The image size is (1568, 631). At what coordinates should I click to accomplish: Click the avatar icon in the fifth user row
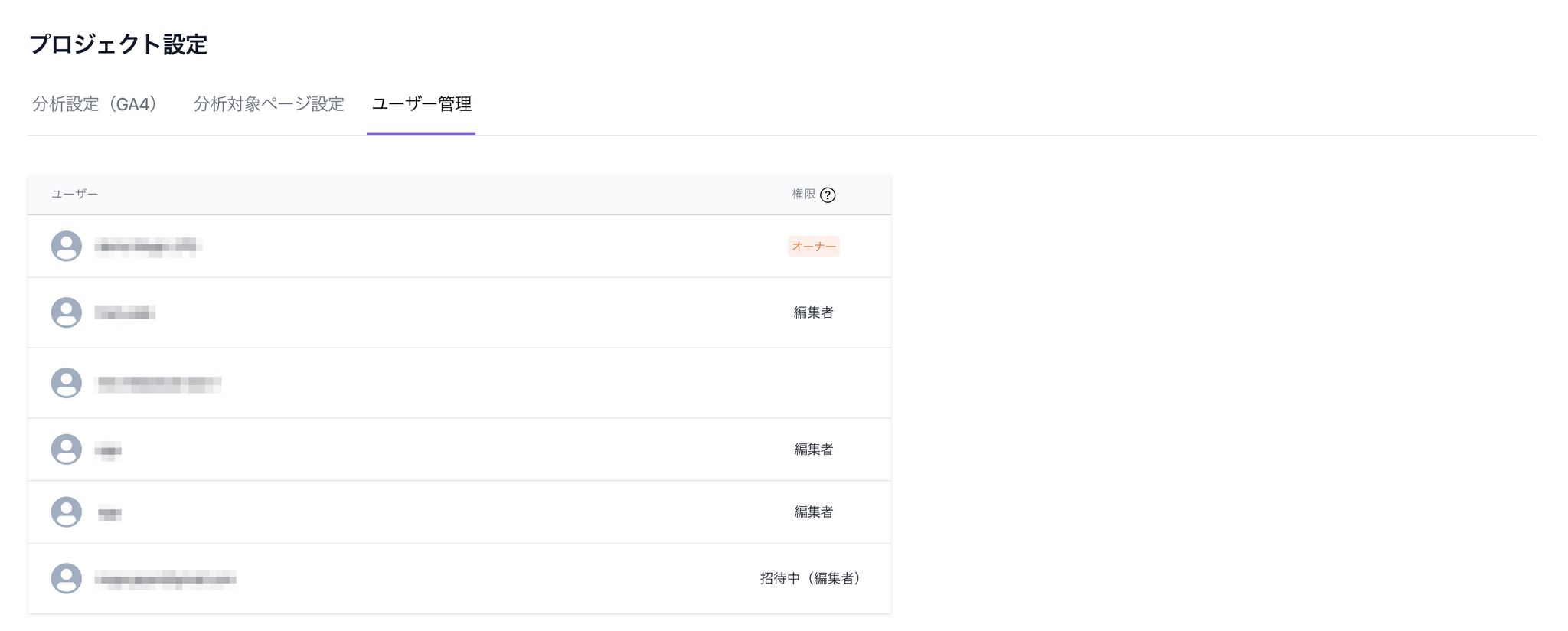point(67,512)
